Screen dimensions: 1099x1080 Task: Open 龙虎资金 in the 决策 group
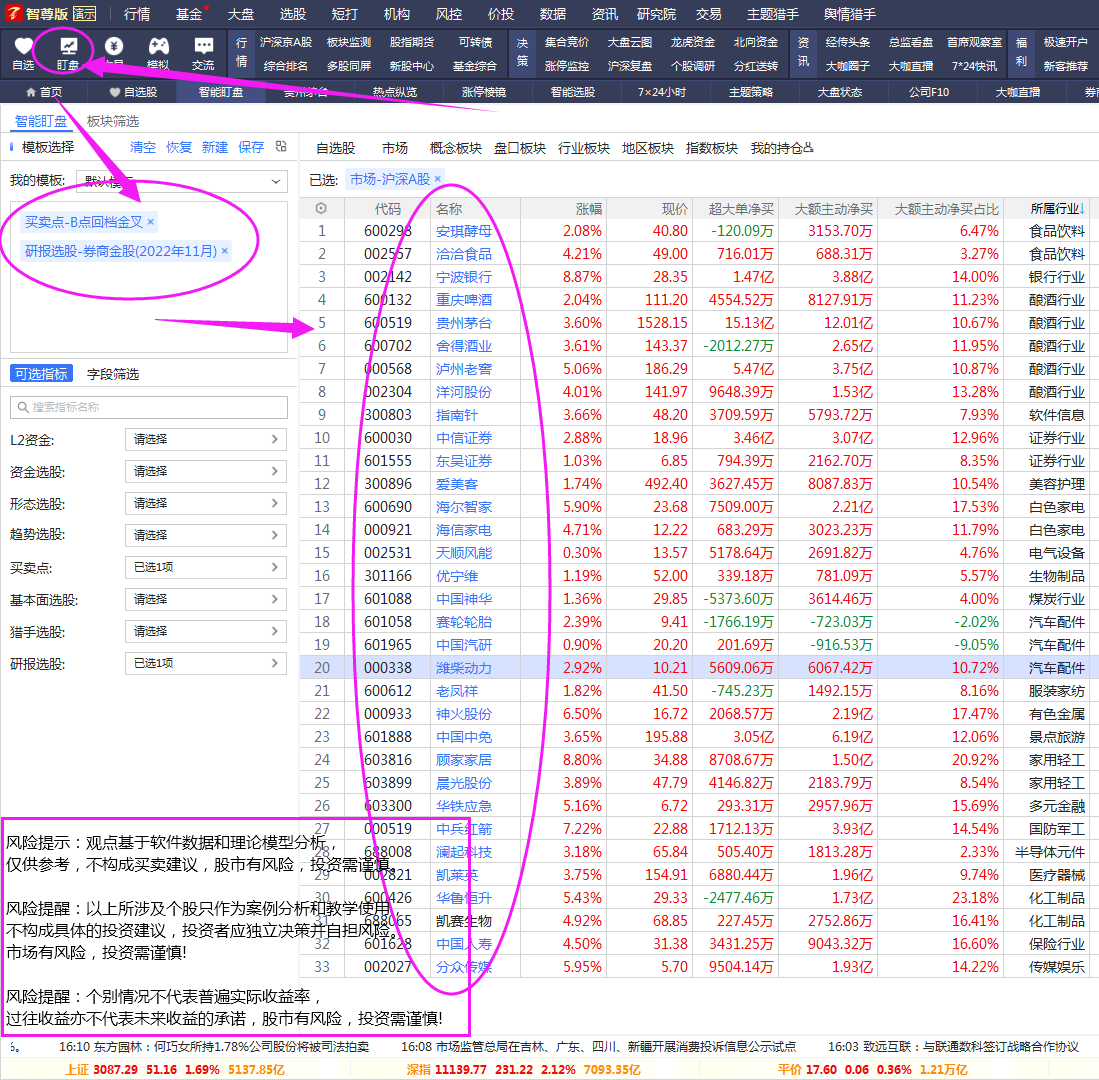[692, 42]
